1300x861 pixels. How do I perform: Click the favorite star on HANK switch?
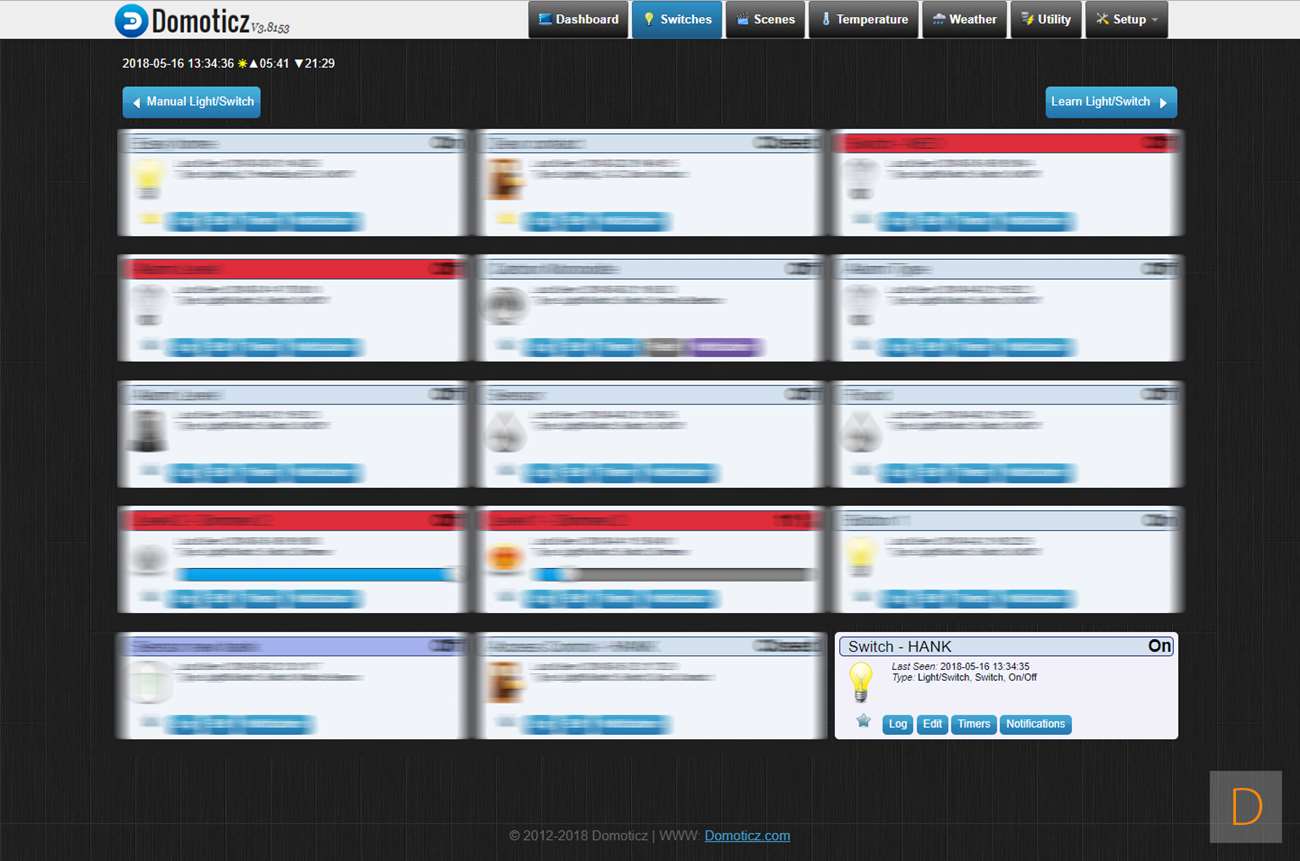coord(863,721)
